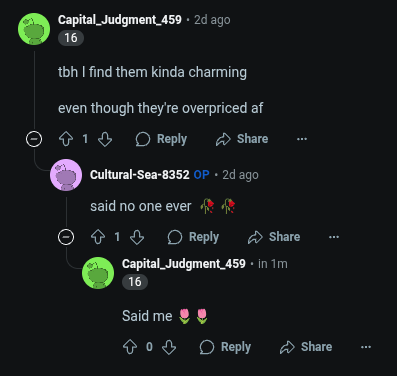This screenshot has width=397, height=376.
Task: Upvote the "Said me" comment
Action: [130, 347]
